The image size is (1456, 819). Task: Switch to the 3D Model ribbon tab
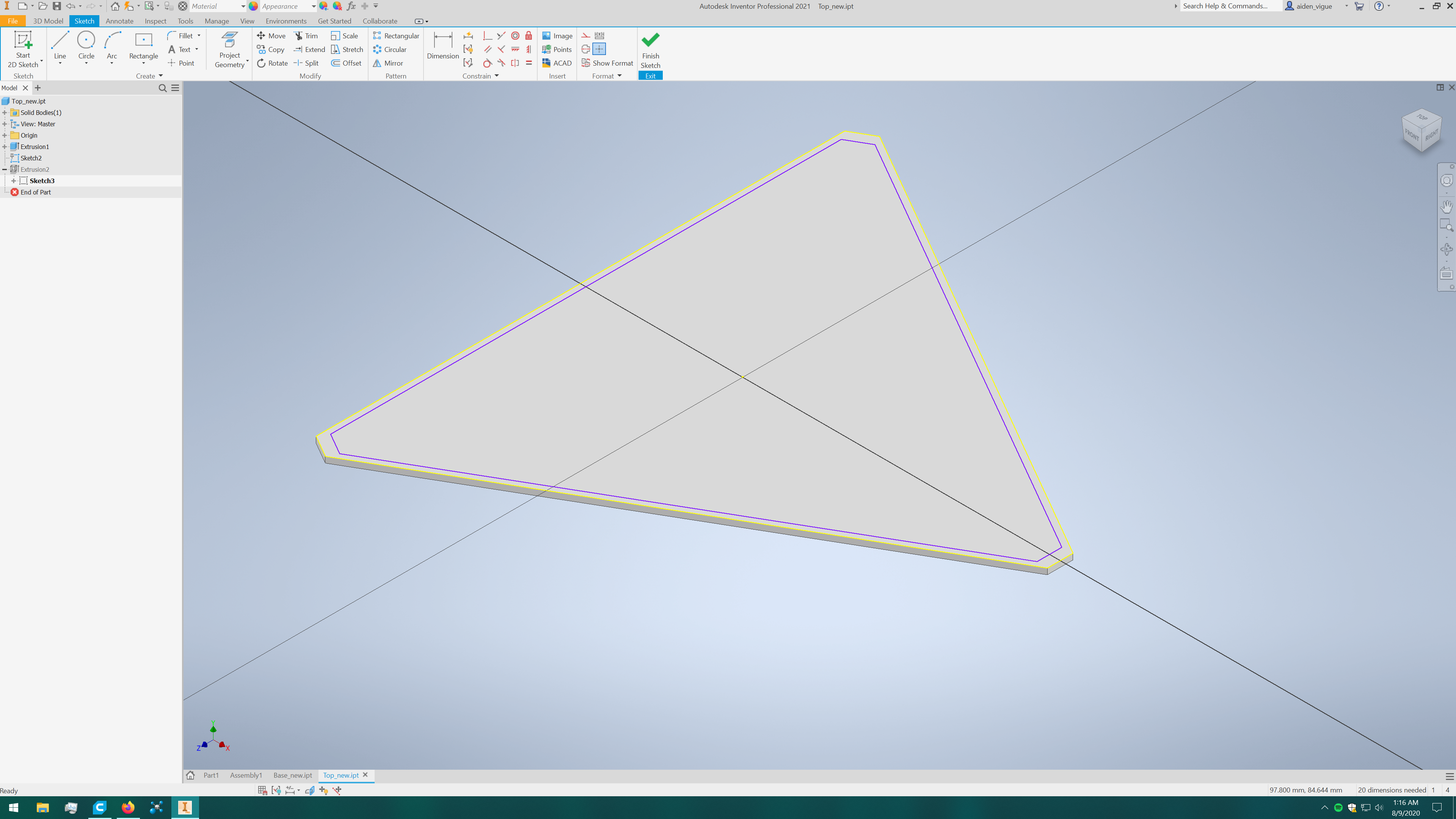pos(48,21)
